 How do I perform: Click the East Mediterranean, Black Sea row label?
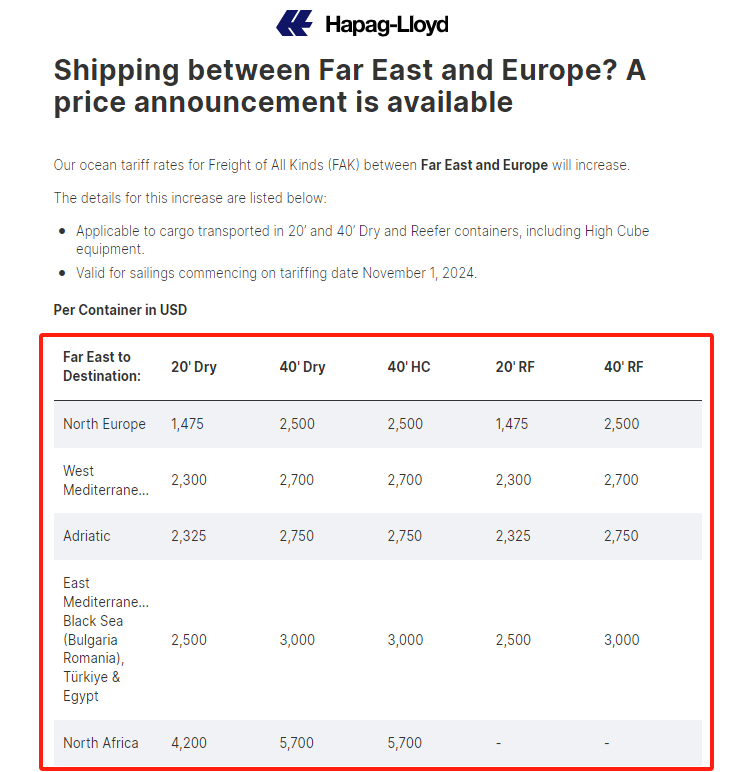click(105, 640)
